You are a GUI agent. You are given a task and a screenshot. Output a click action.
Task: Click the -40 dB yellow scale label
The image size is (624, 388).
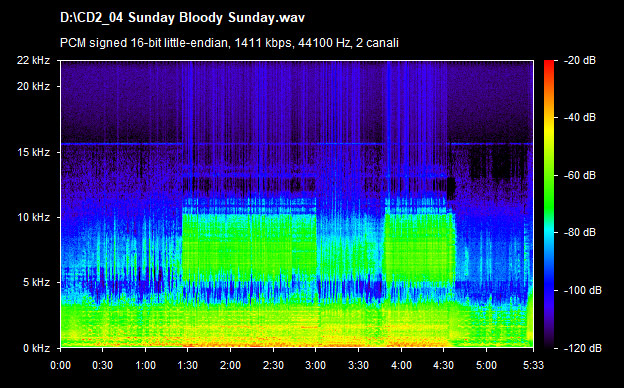(x=580, y=117)
